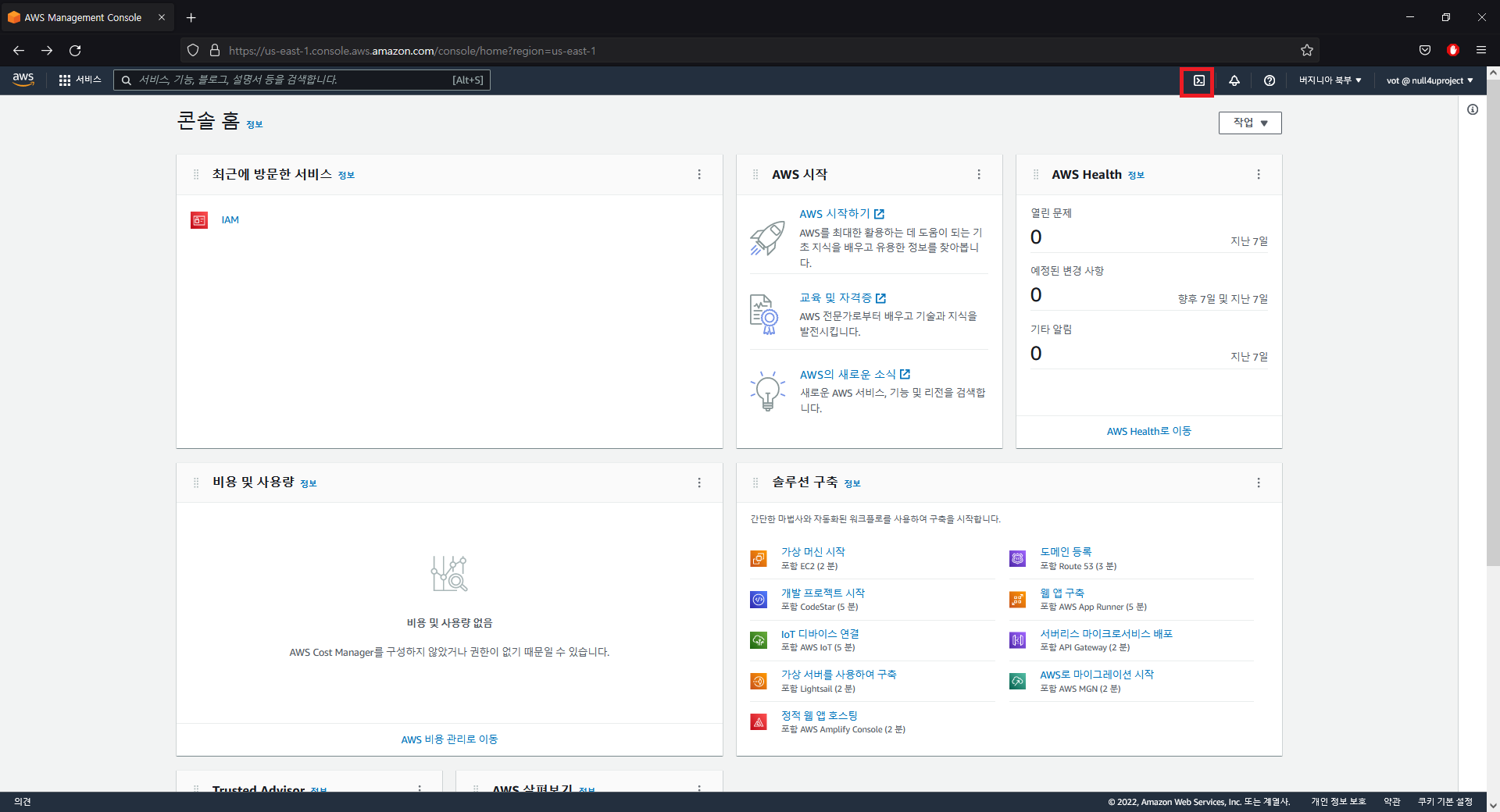
Task: Open 가상 머신 시작 solution link
Action: pyautogui.click(x=812, y=552)
